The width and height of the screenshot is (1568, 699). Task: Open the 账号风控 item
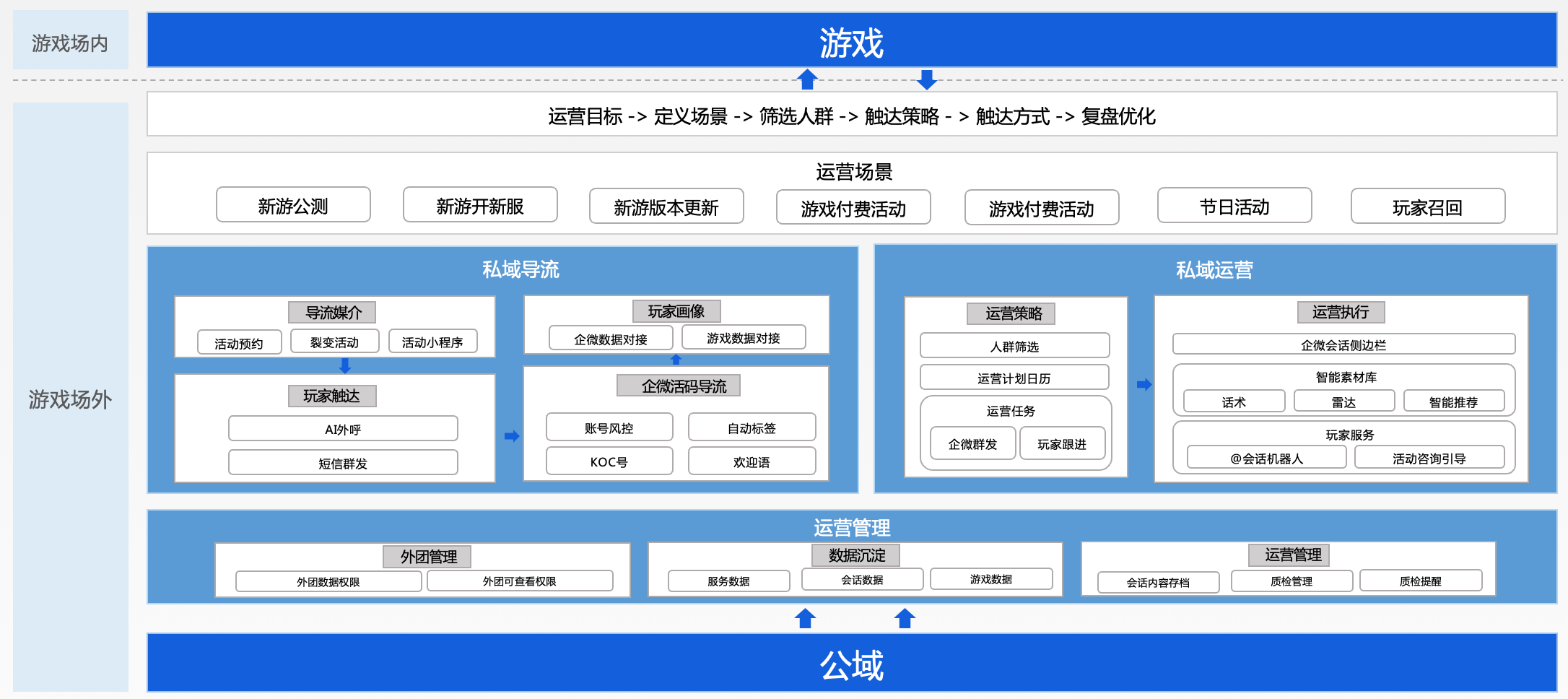pos(609,427)
